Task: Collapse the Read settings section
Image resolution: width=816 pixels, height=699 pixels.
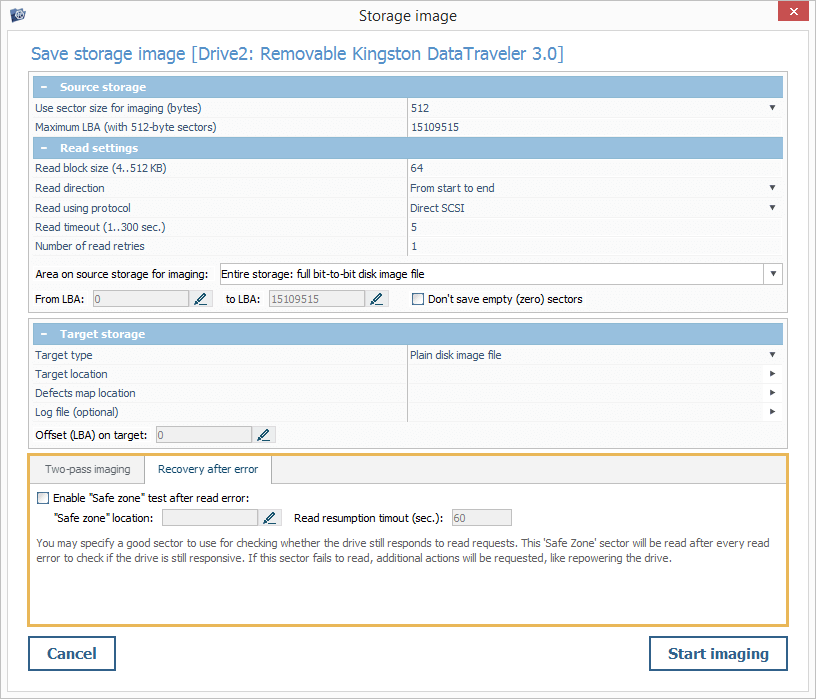Action: coord(44,148)
